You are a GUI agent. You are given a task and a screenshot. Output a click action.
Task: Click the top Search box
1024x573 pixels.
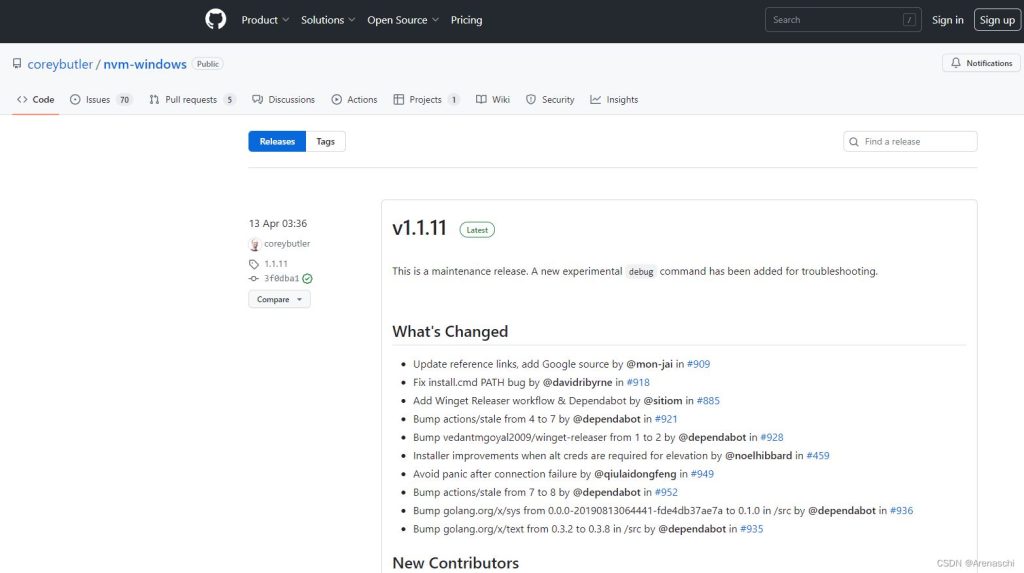pos(841,20)
